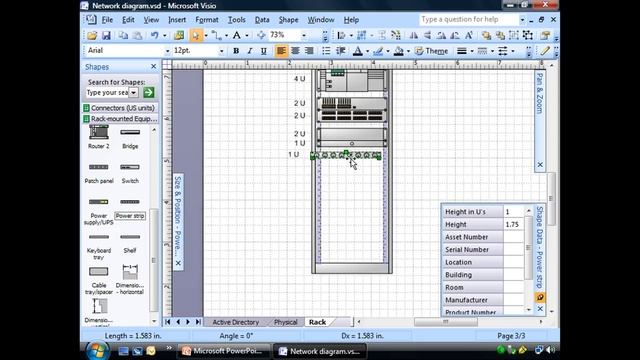Click Type a question for help box
This screenshot has height=360, width=640.
tap(469, 20)
